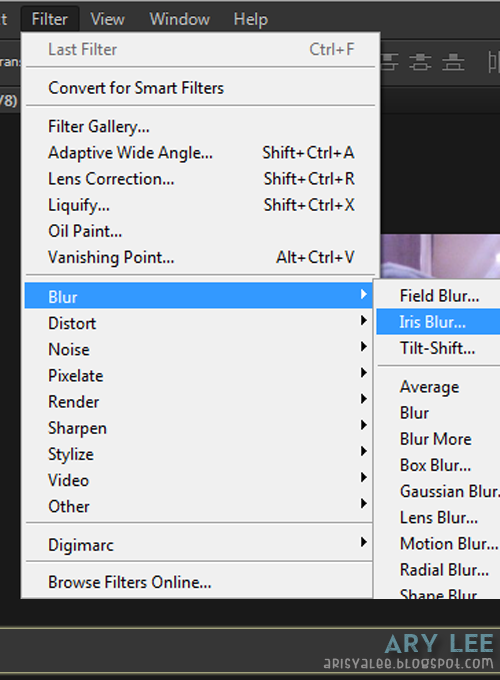500x680 pixels.
Task: Select the Tilt-Shift blur option
Action: [x=438, y=348]
